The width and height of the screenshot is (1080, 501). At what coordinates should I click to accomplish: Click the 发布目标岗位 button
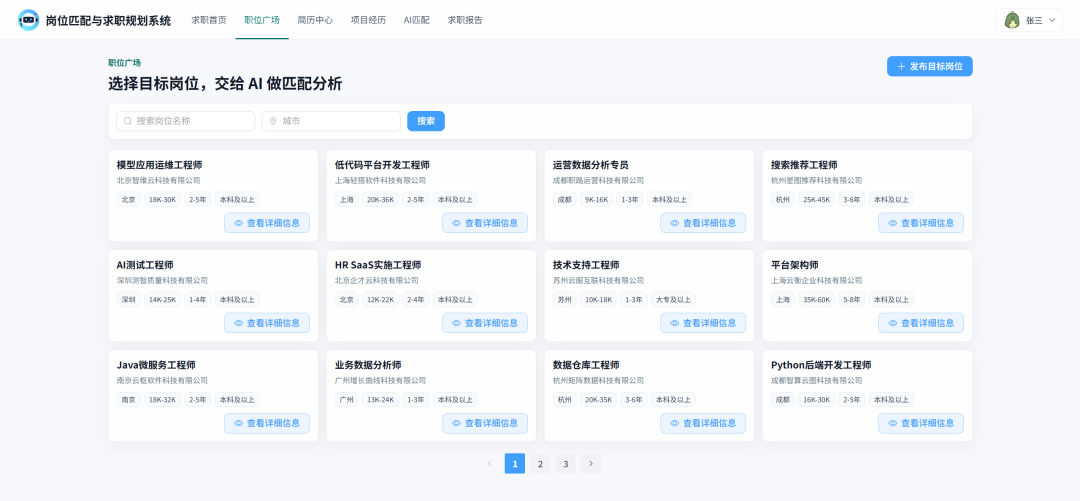tap(930, 66)
